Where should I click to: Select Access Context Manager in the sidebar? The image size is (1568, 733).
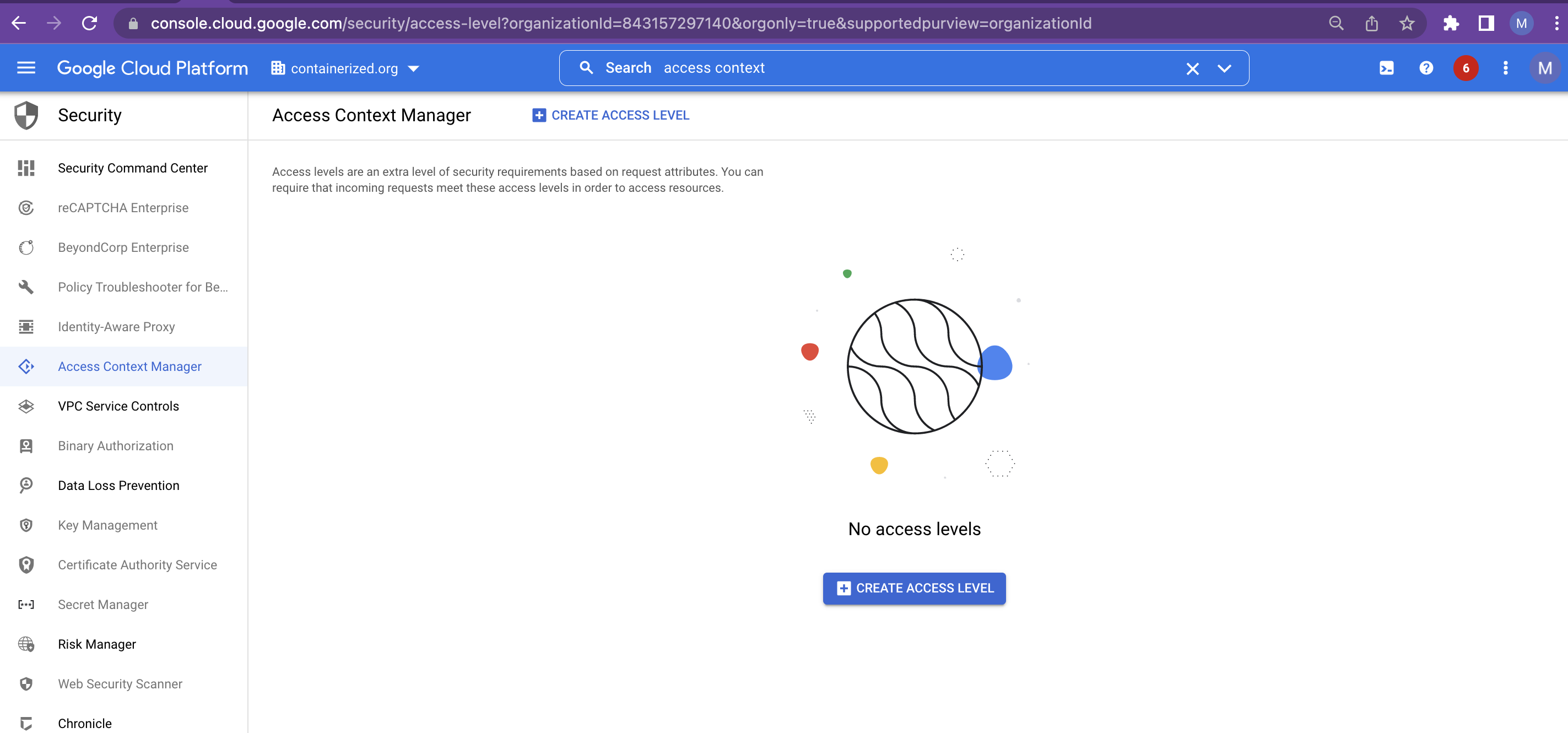click(129, 366)
